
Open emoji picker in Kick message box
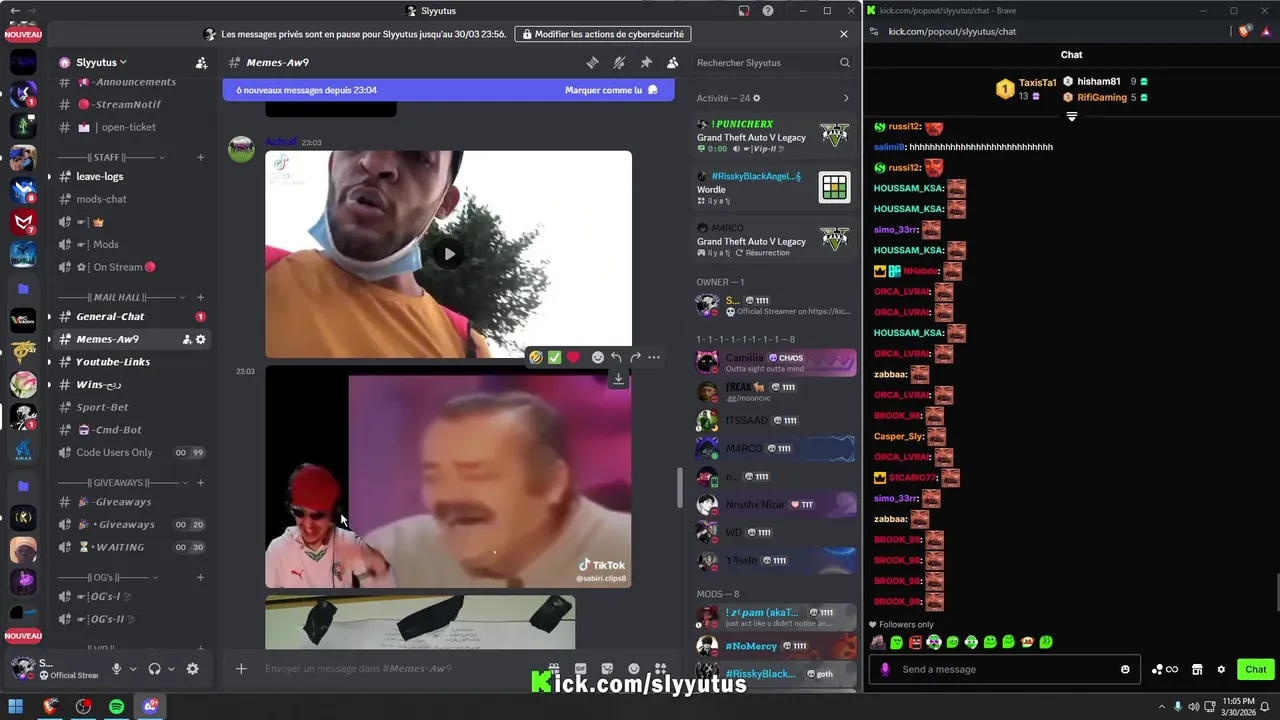(1125, 669)
